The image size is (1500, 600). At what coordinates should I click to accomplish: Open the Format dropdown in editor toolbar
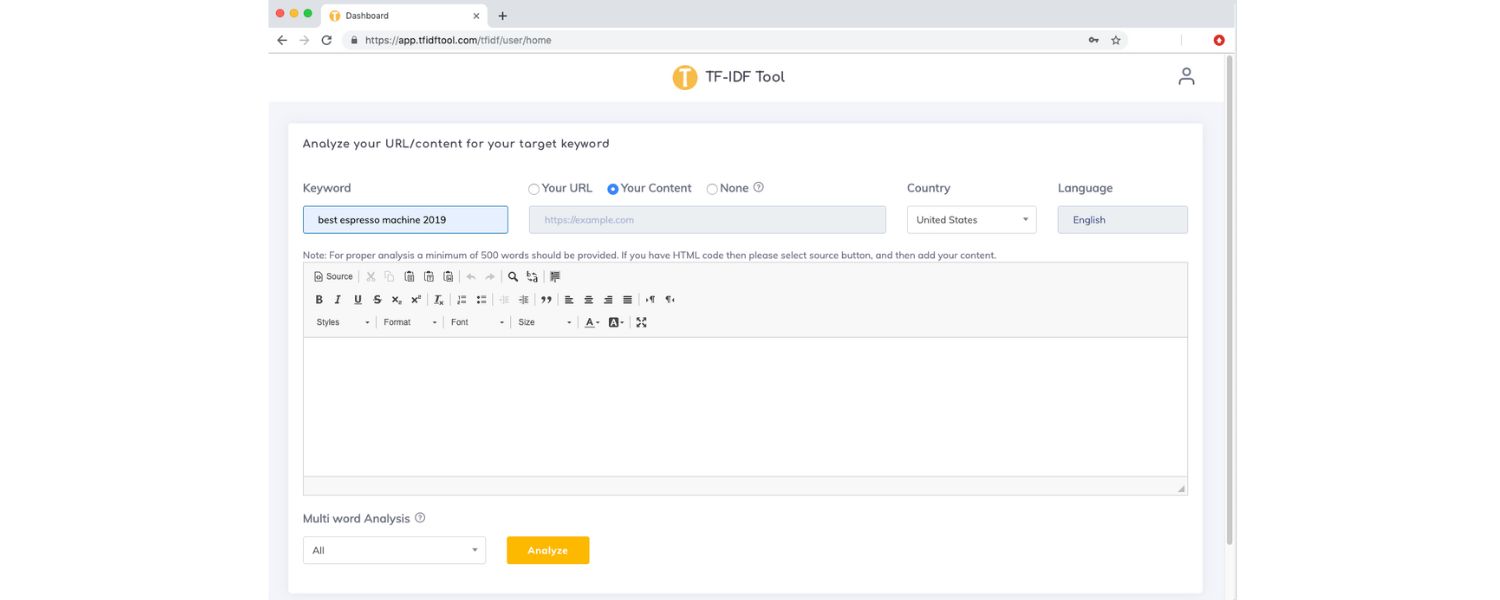point(410,322)
